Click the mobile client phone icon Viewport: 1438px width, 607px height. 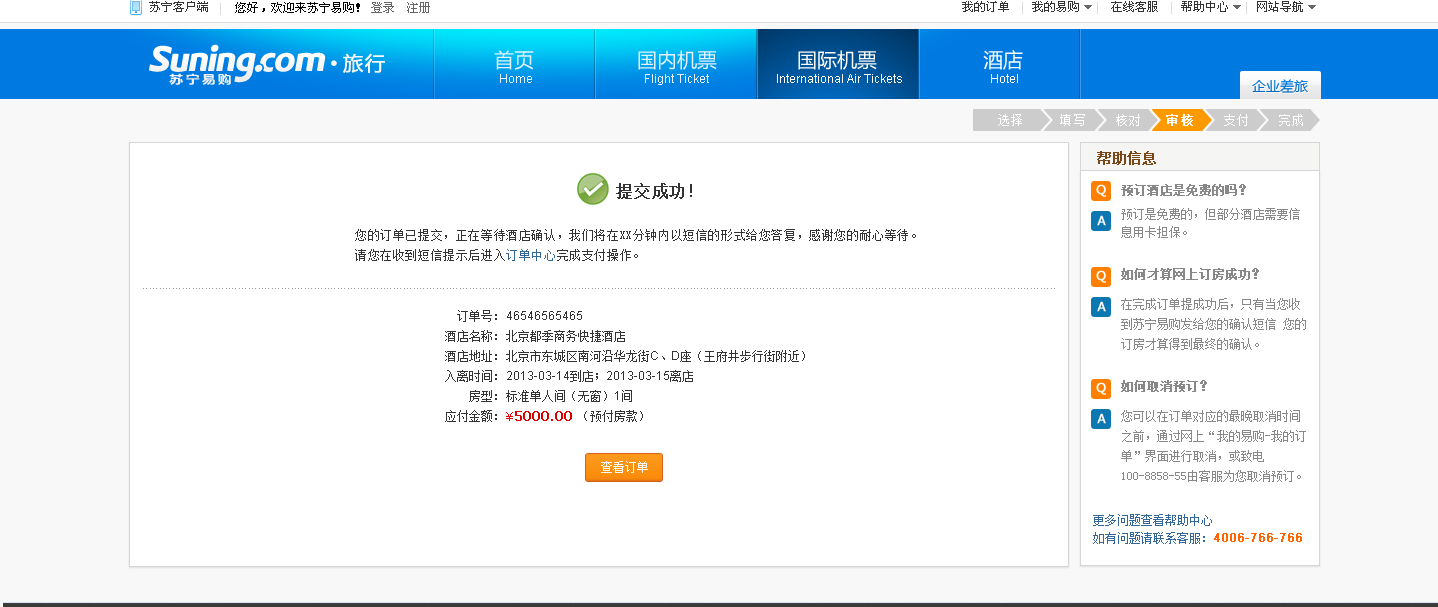point(136,8)
